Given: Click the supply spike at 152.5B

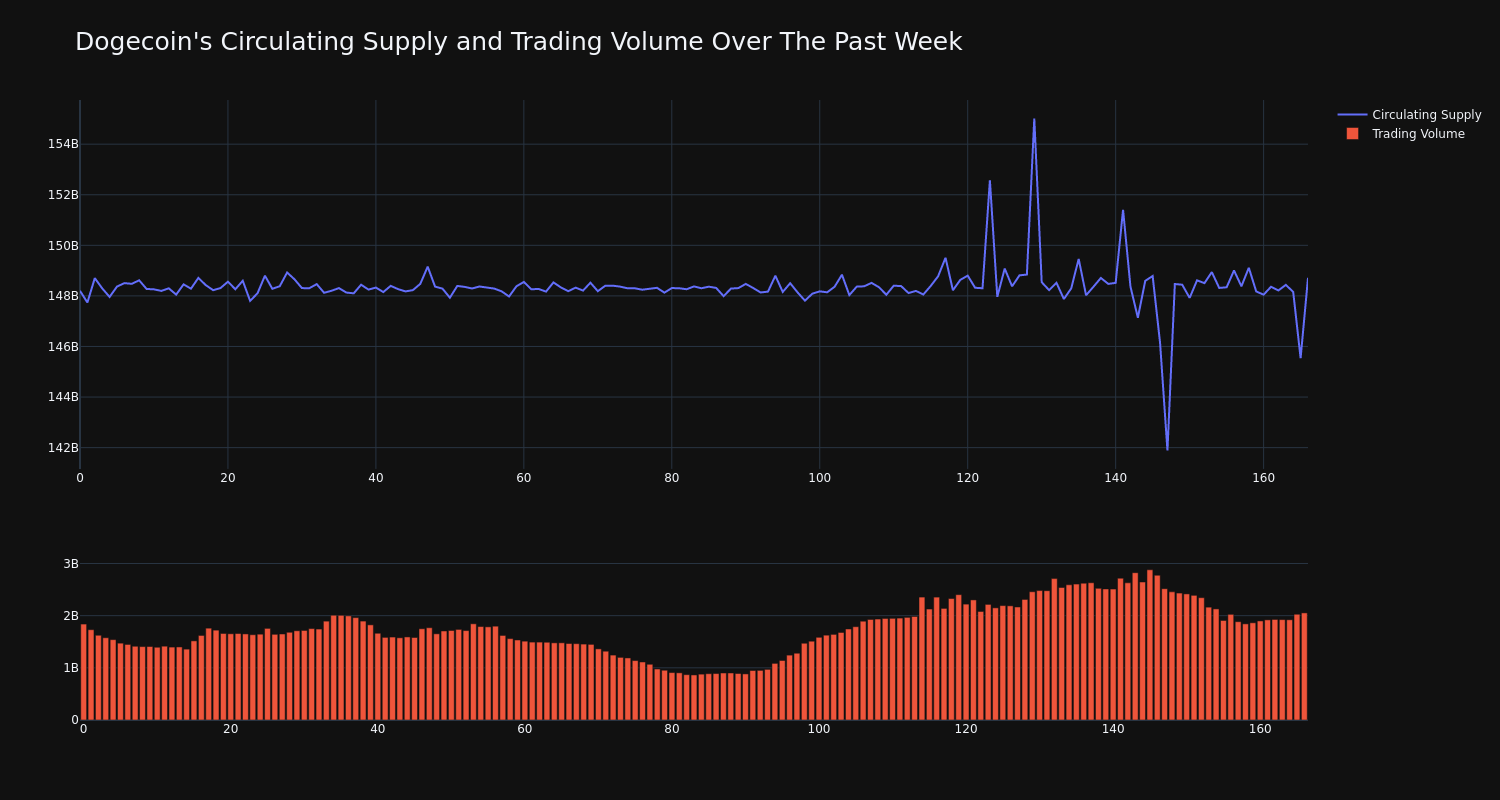Looking at the screenshot, I should point(990,181).
